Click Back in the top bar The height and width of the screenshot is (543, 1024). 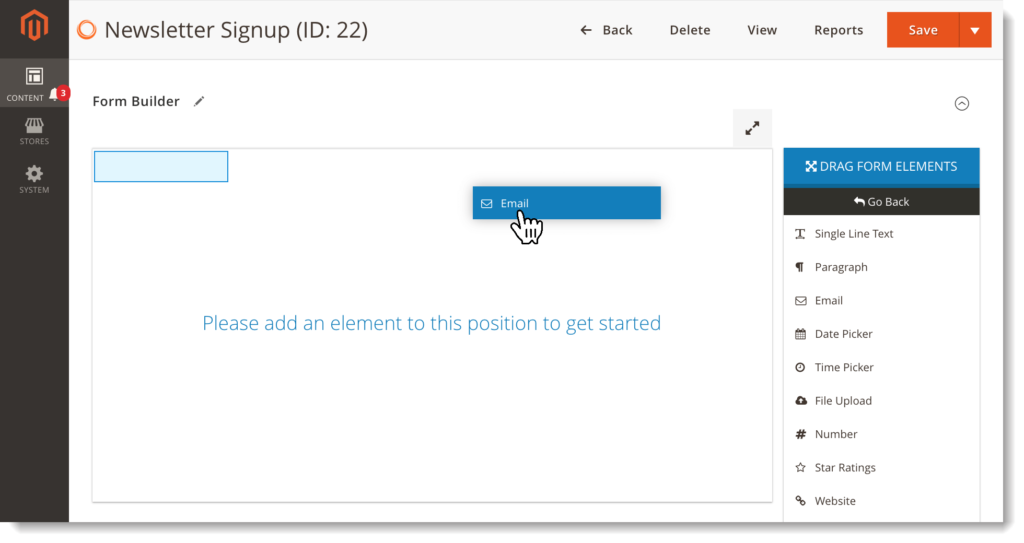607,30
